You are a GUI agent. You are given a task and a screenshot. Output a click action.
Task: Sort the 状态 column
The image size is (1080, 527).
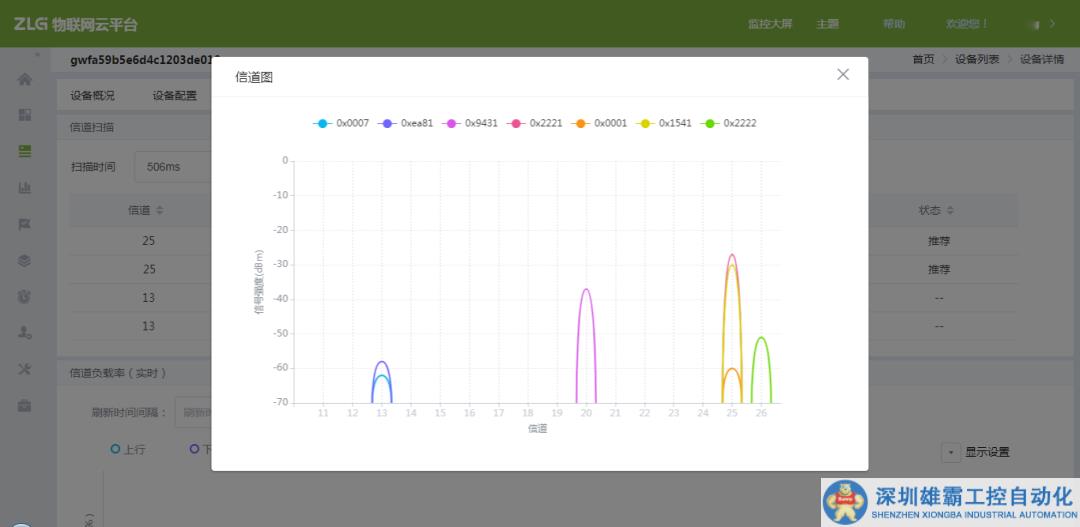[936, 210]
